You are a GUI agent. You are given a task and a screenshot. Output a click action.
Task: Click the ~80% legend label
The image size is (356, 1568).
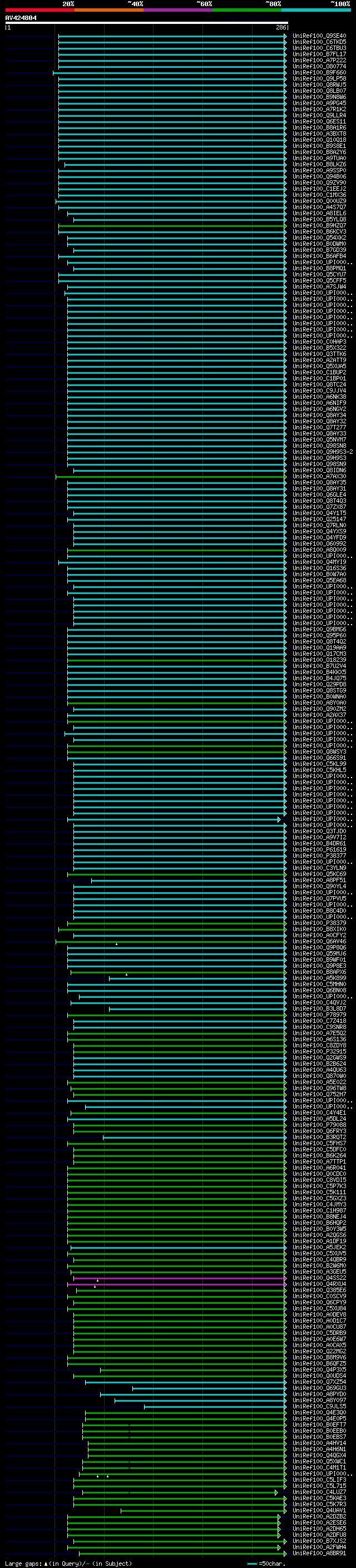(273, 4)
